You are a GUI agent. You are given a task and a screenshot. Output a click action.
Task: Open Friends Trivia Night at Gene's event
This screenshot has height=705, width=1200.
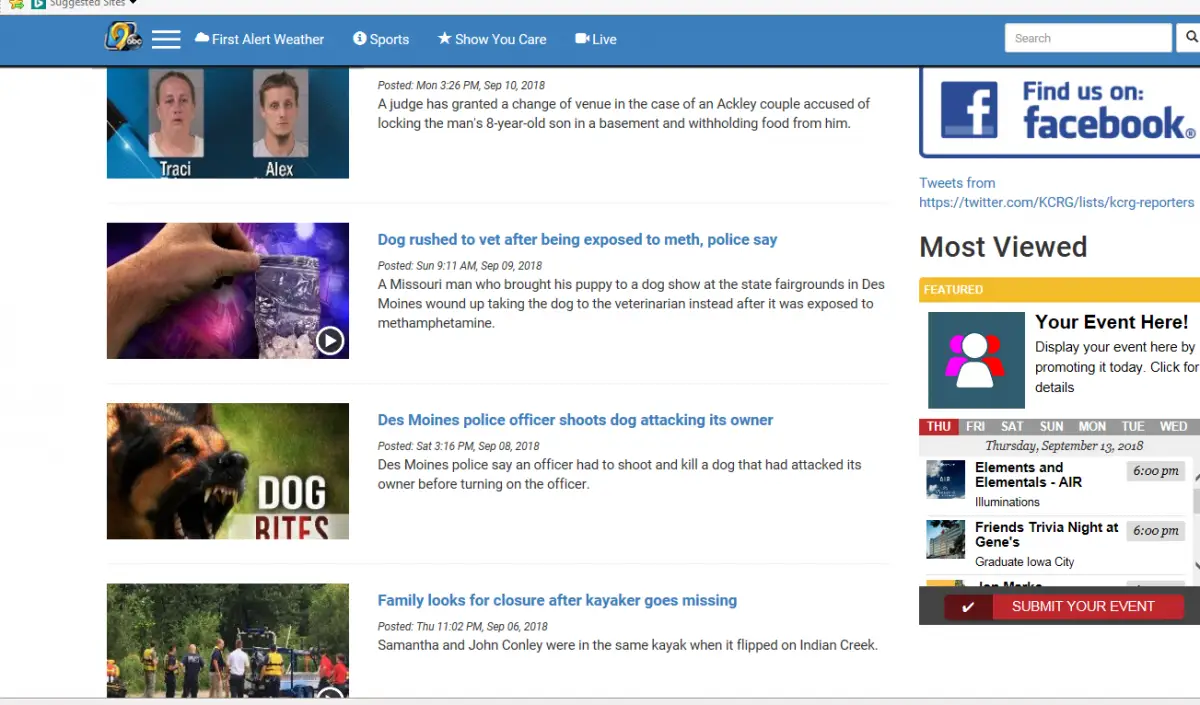(1047, 534)
